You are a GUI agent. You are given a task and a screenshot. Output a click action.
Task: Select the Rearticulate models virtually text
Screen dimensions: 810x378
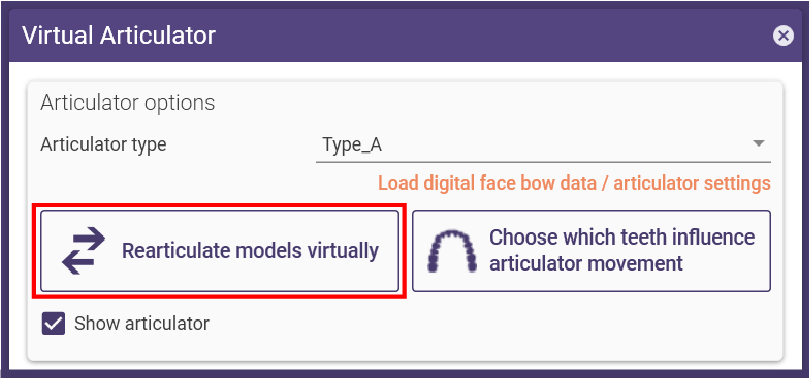pyautogui.click(x=251, y=250)
